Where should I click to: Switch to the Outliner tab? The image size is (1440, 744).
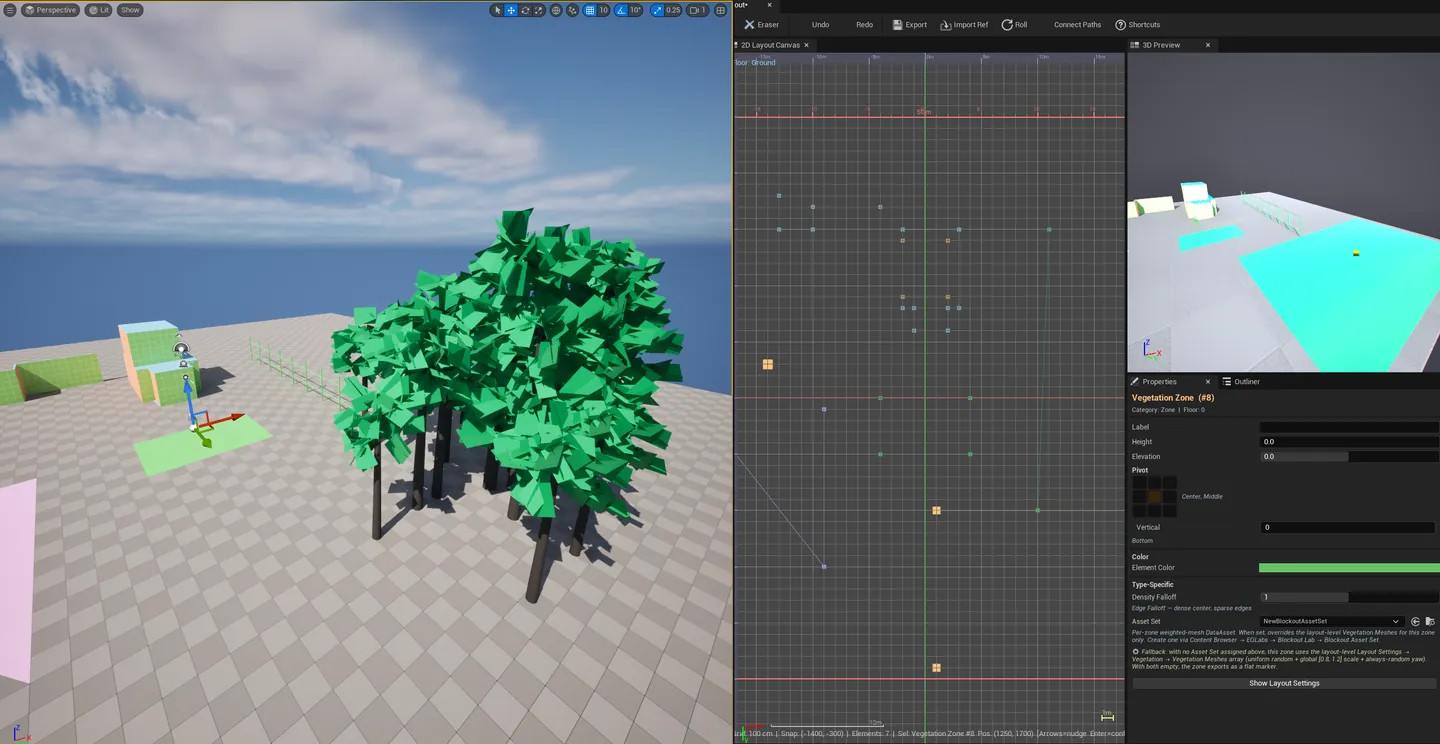tap(1241, 381)
